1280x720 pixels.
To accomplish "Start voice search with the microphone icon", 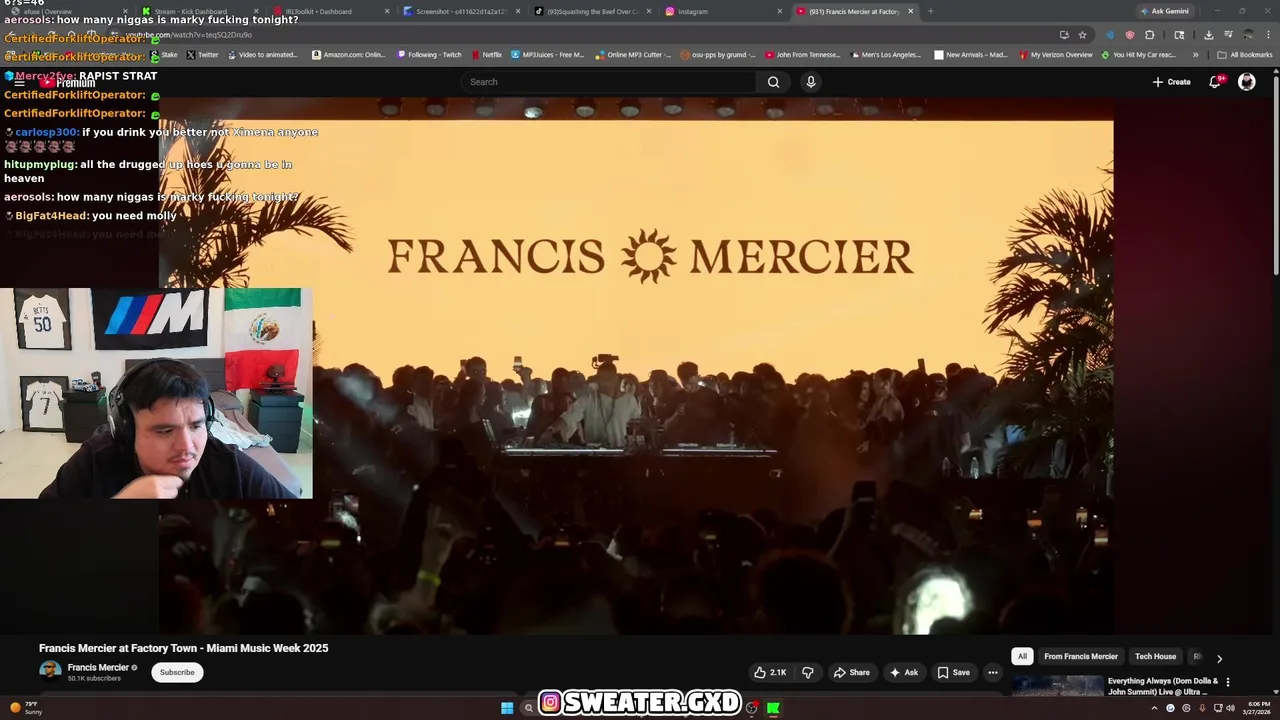I will click(811, 82).
